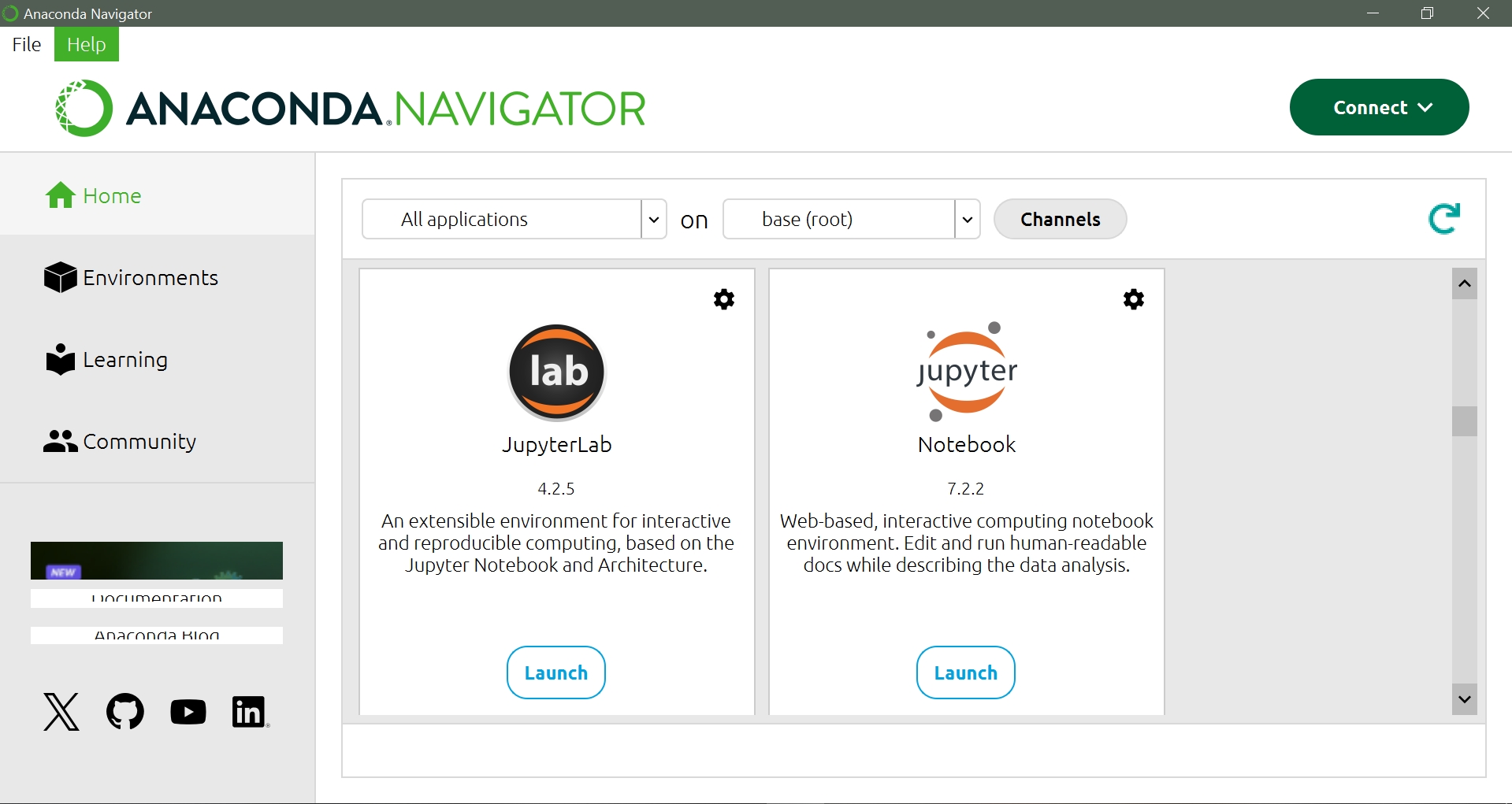Open JupyterLab settings gear icon
Viewport: 1512px width, 804px height.
coord(723,299)
